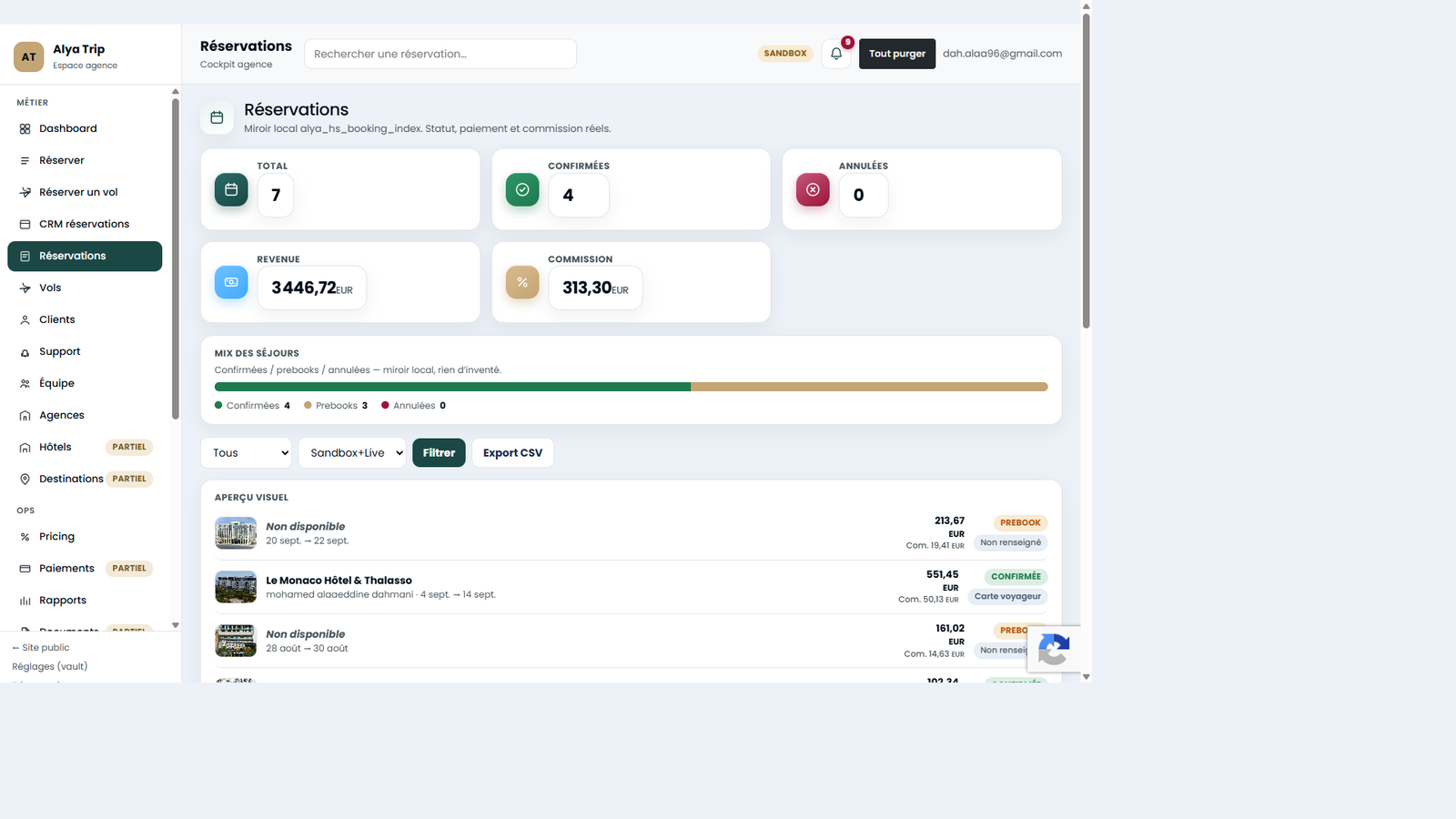1456x819 pixels.
Task: Open the Tous status dropdown
Action: [247, 453]
